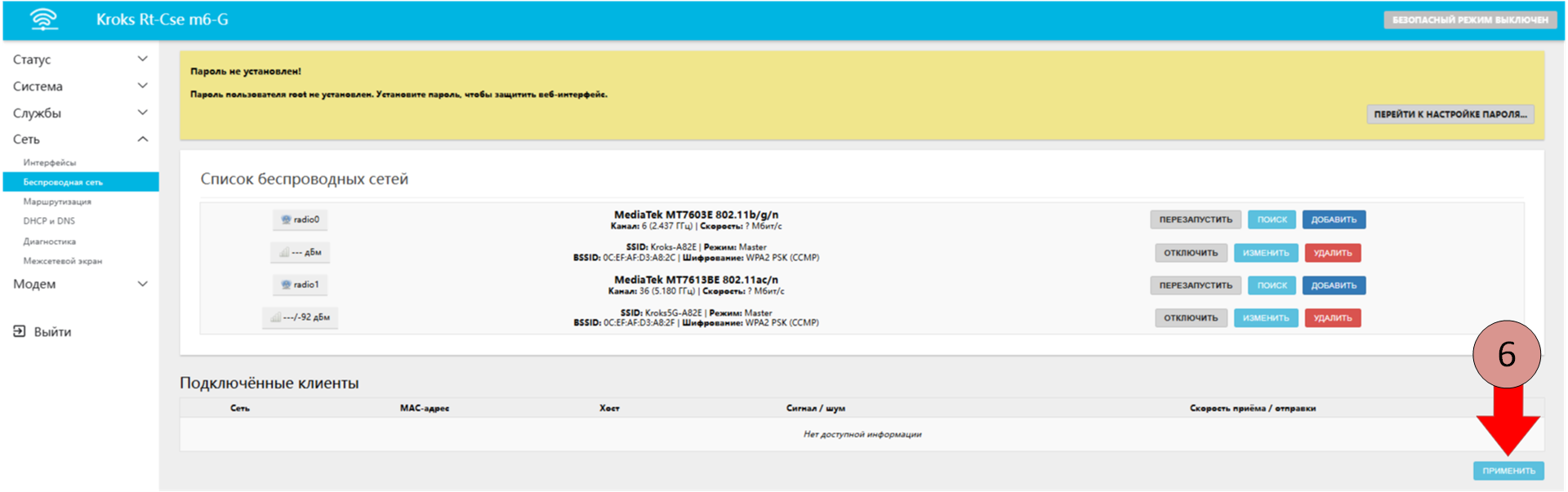Collapse the Сеть sidebar section
The width and height of the screenshot is (1568, 492).
pos(80,140)
